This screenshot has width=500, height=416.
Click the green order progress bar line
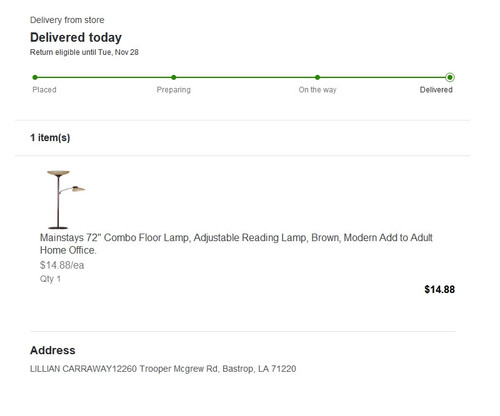(242, 77)
